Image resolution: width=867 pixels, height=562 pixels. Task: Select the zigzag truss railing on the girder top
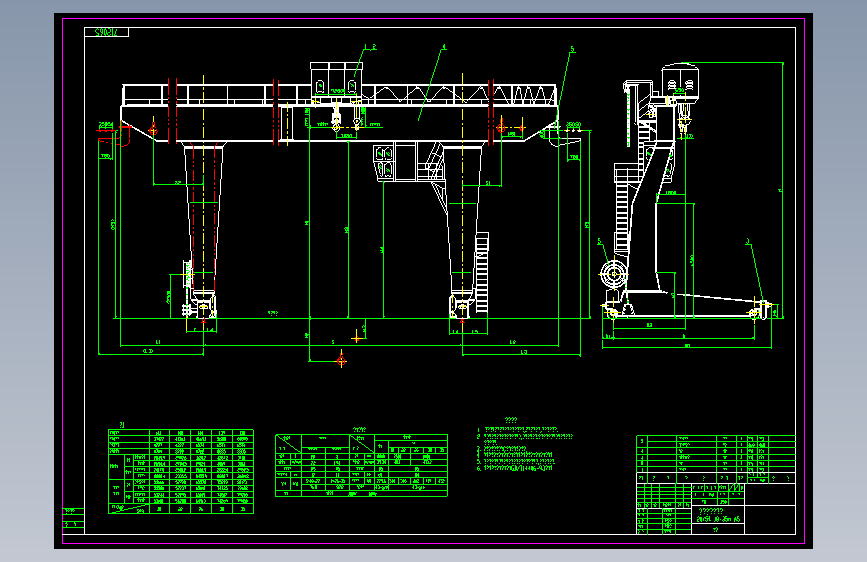[459, 95]
